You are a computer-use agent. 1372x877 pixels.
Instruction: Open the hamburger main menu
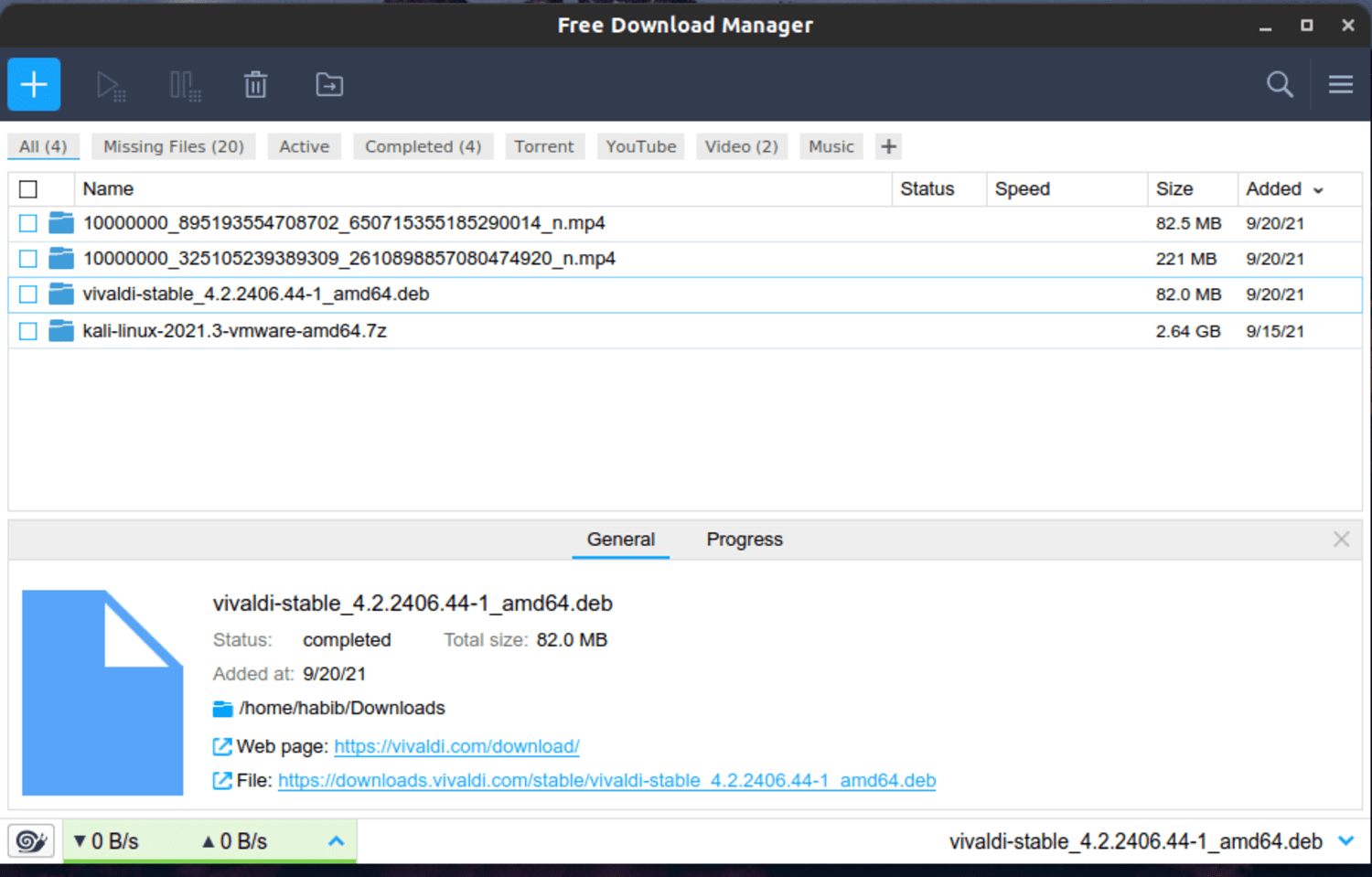pyautogui.click(x=1341, y=84)
